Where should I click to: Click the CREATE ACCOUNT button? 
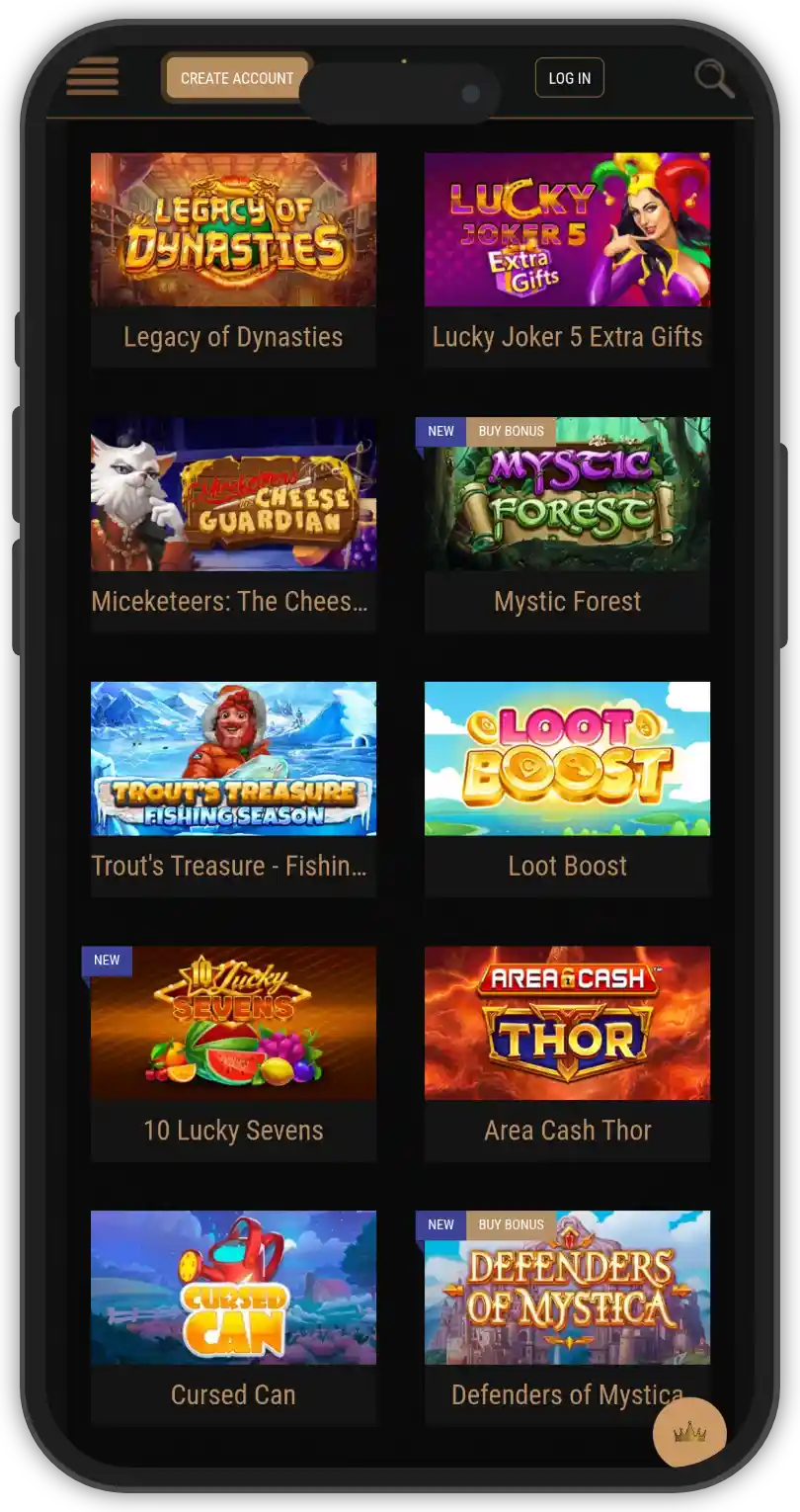coord(237,78)
